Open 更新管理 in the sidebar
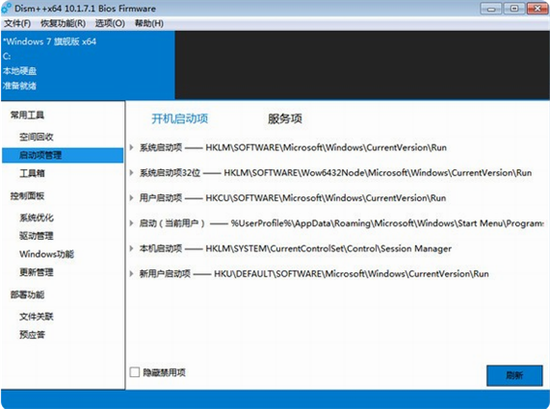Viewport: 550px width, 409px height. coord(36,272)
